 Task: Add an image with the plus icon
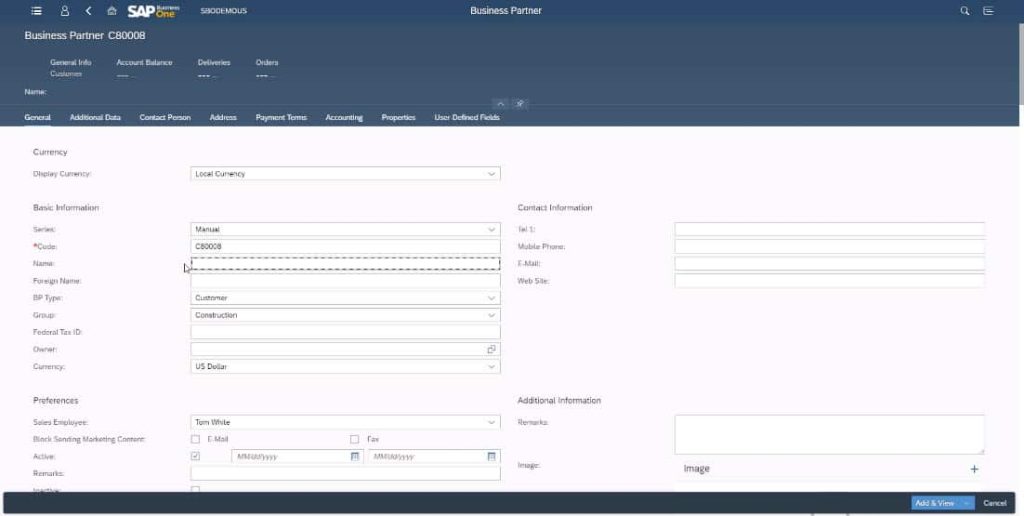point(974,469)
